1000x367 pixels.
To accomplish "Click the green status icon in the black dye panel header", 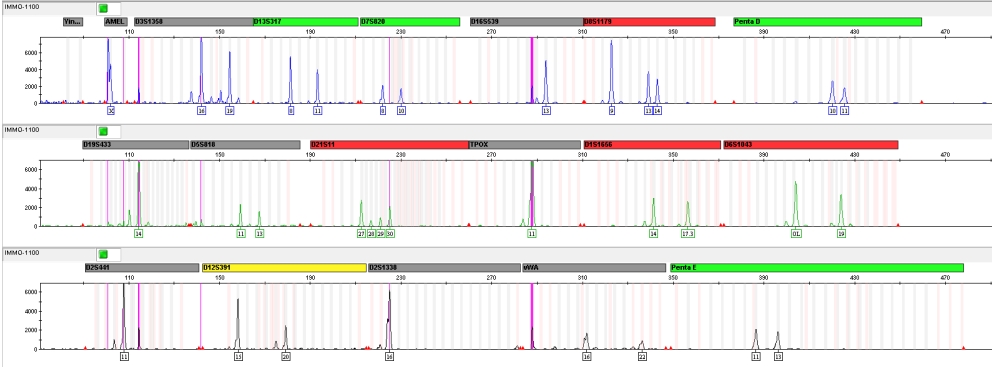I will [103, 255].
